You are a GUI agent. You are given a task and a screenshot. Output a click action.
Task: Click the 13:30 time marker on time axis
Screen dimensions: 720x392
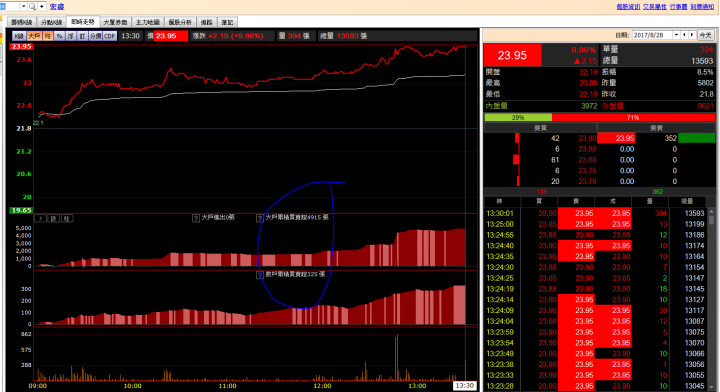[465, 386]
